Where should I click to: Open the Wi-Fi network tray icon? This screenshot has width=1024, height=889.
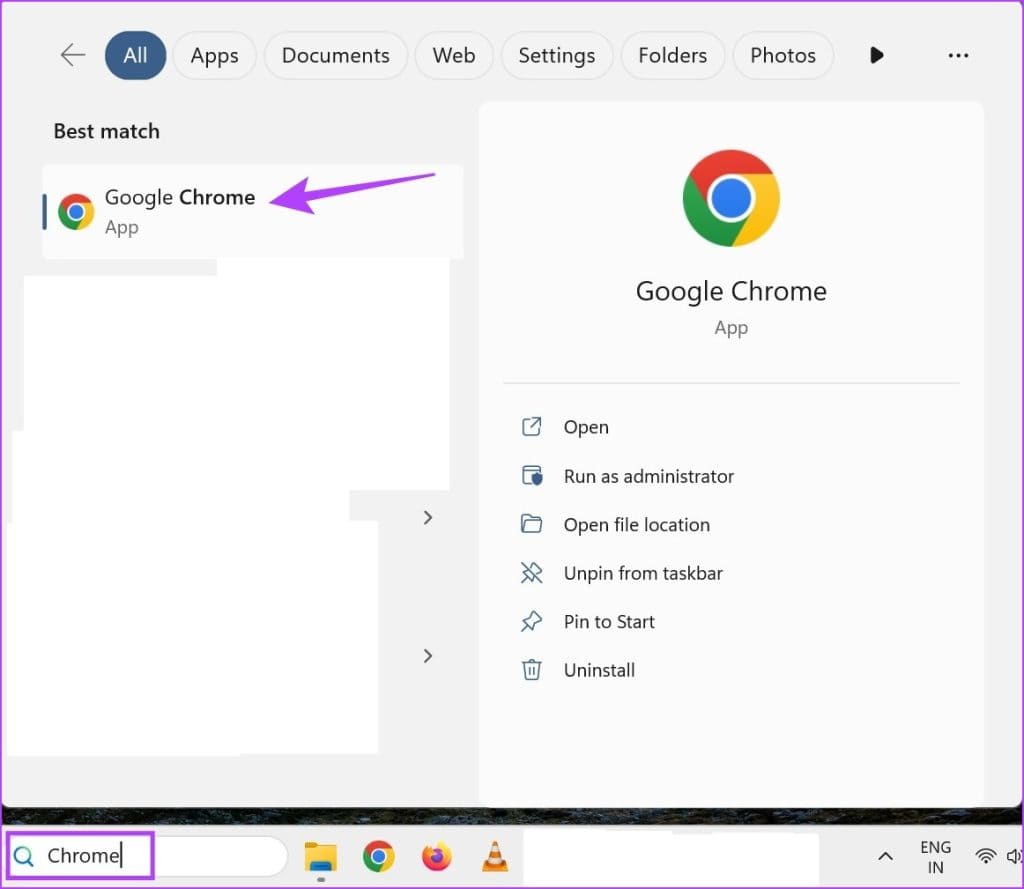click(x=985, y=856)
